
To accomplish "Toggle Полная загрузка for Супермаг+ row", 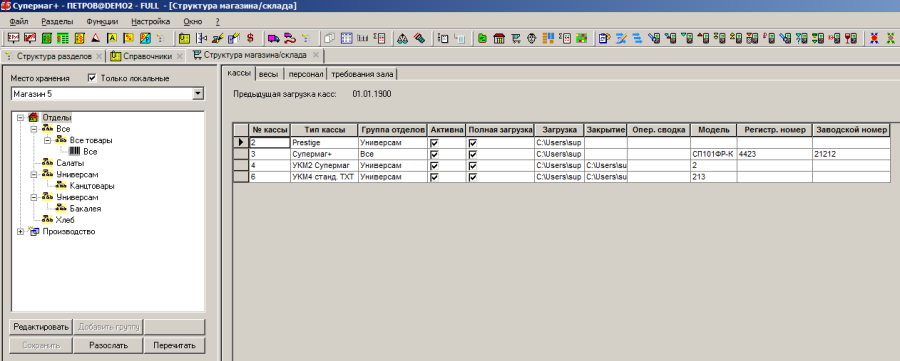I will [x=473, y=154].
